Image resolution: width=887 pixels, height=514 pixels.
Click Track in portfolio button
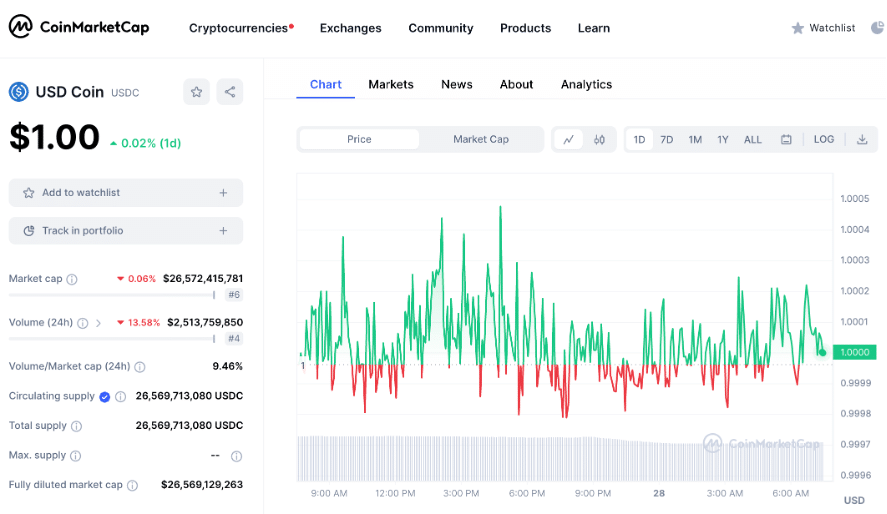tap(125, 231)
